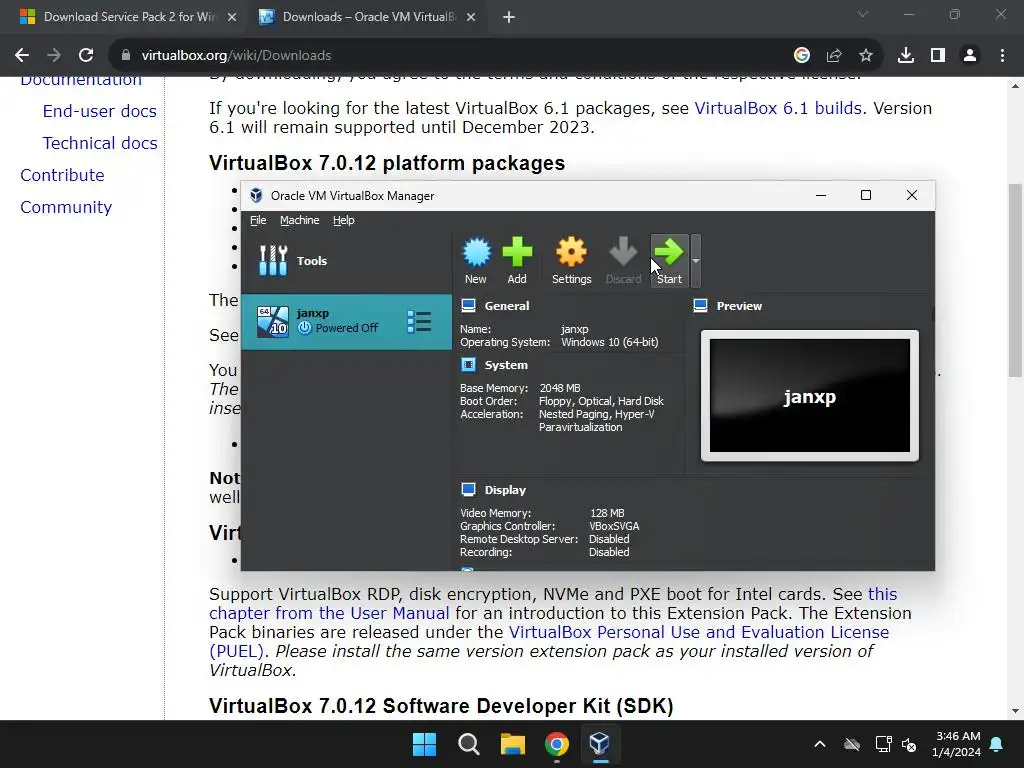Click the Chrome taskbar icon
1024x768 pixels.
tap(556, 744)
